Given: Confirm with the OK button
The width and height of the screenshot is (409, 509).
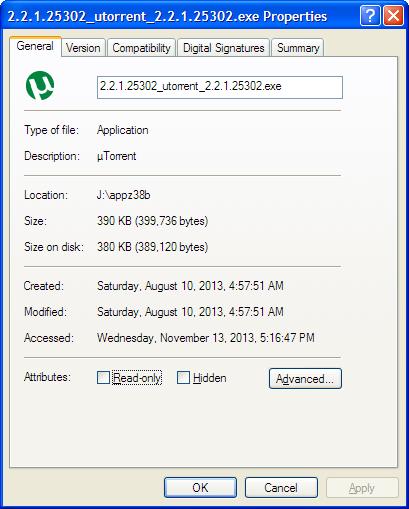Looking at the screenshot, I should [x=200, y=488].
